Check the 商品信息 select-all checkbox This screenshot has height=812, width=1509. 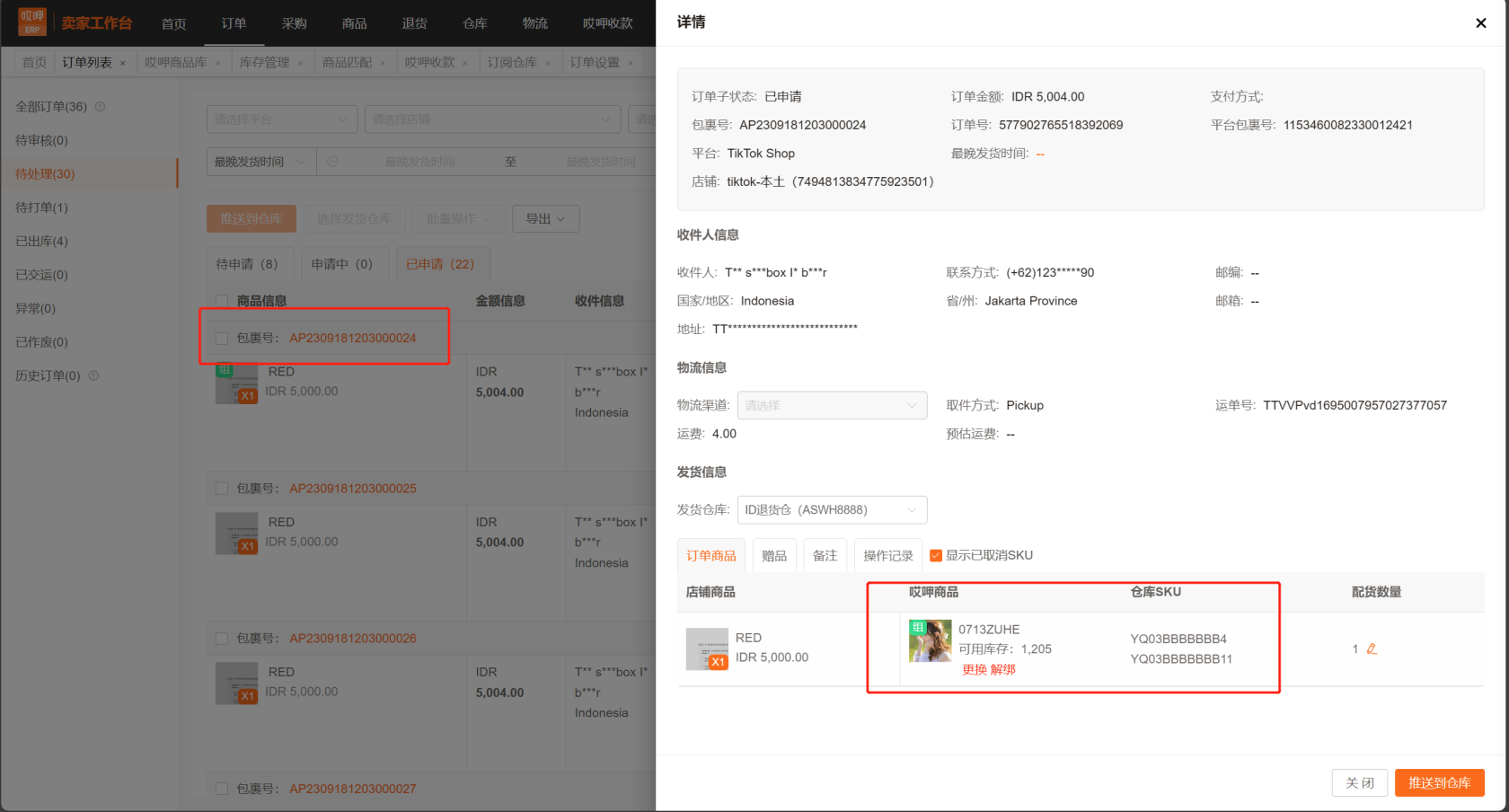click(x=222, y=301)
